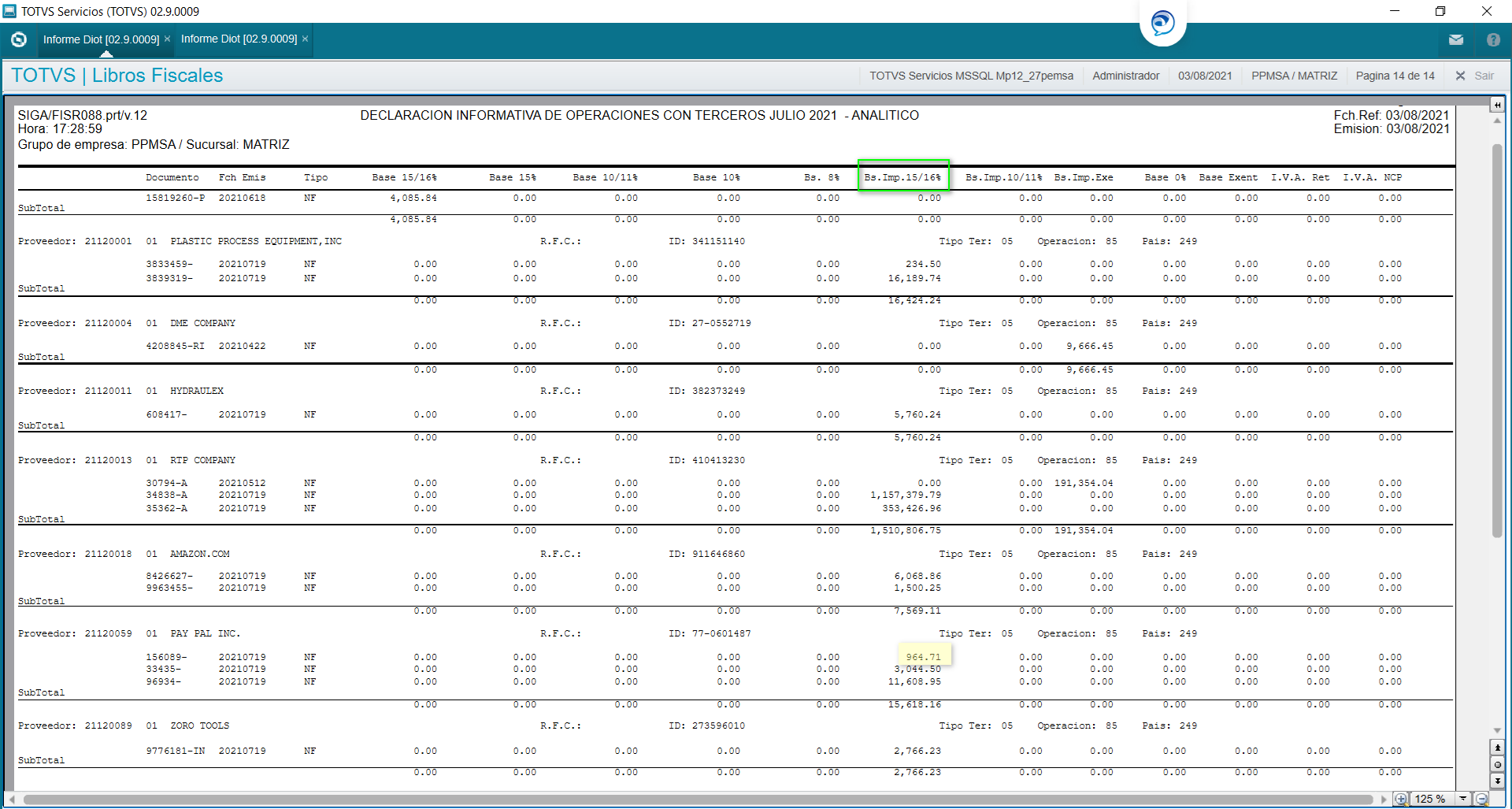This screenshot has height=809, width=1512.
Task: Click the 4,085.84 amount in row 15819260-P
Action: coord(413,198)
